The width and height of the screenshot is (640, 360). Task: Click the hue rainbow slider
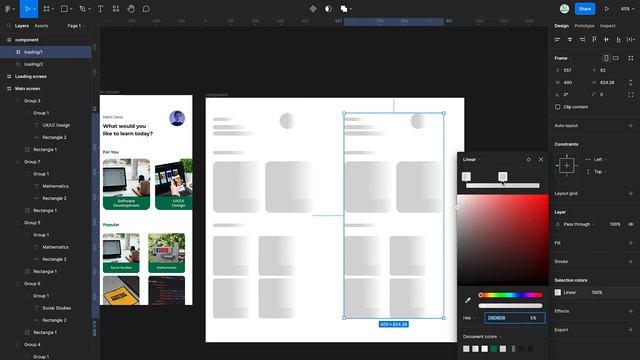point(510,295)
